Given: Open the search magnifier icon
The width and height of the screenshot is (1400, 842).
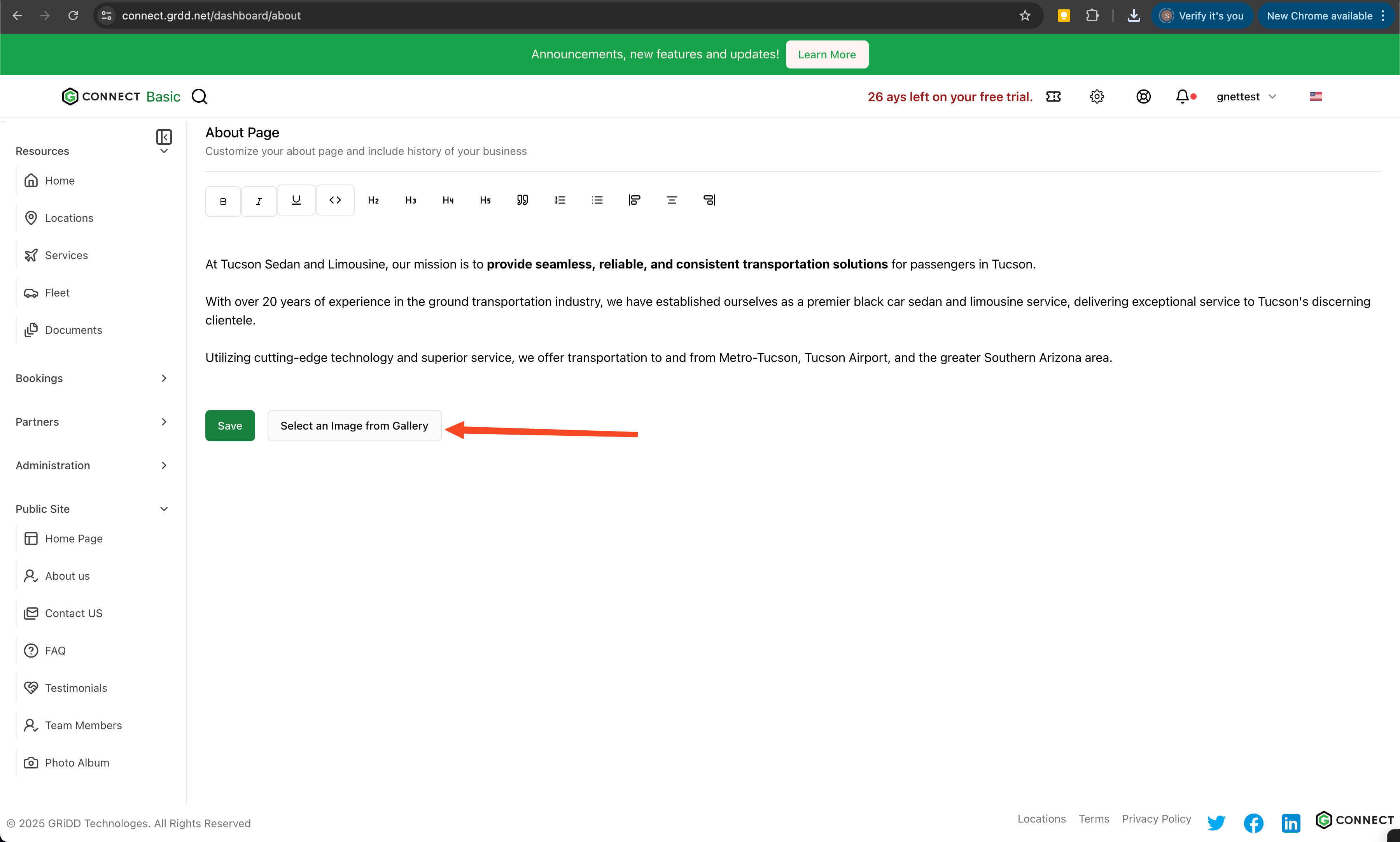Looking at the screenshot, I should [x=199, y=96].
